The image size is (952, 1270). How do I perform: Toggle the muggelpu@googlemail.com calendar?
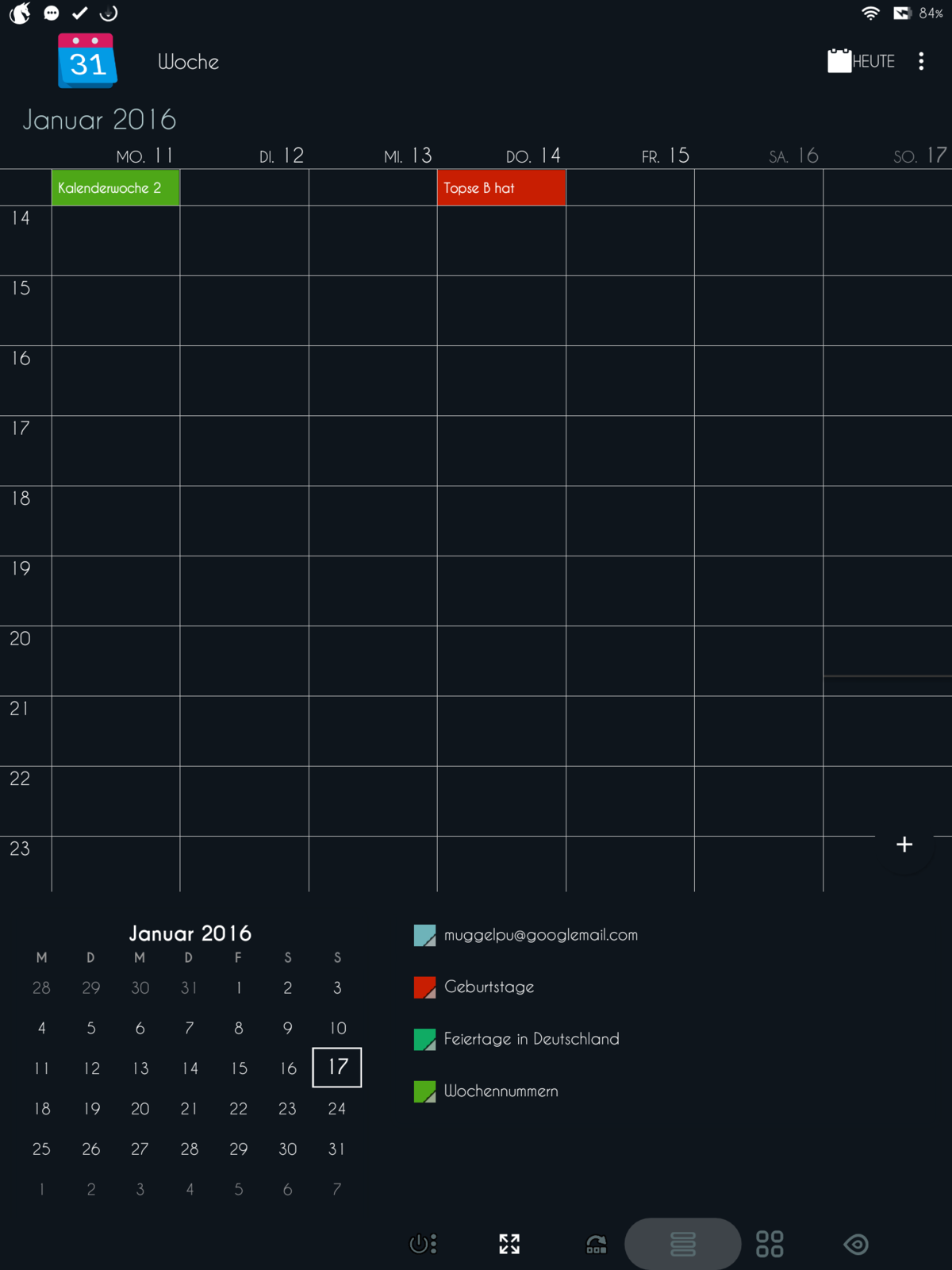pyautogui.click(x=425, y=936)
